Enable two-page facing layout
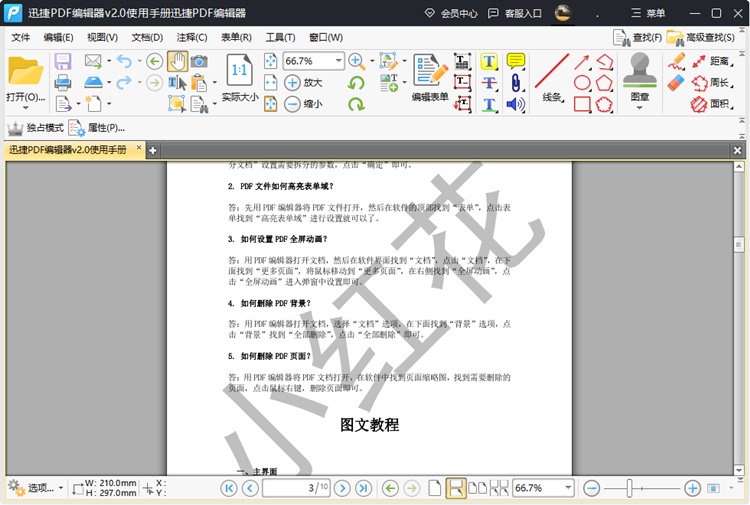The width and height of the screenshot is (750, 505). [477, 488]
